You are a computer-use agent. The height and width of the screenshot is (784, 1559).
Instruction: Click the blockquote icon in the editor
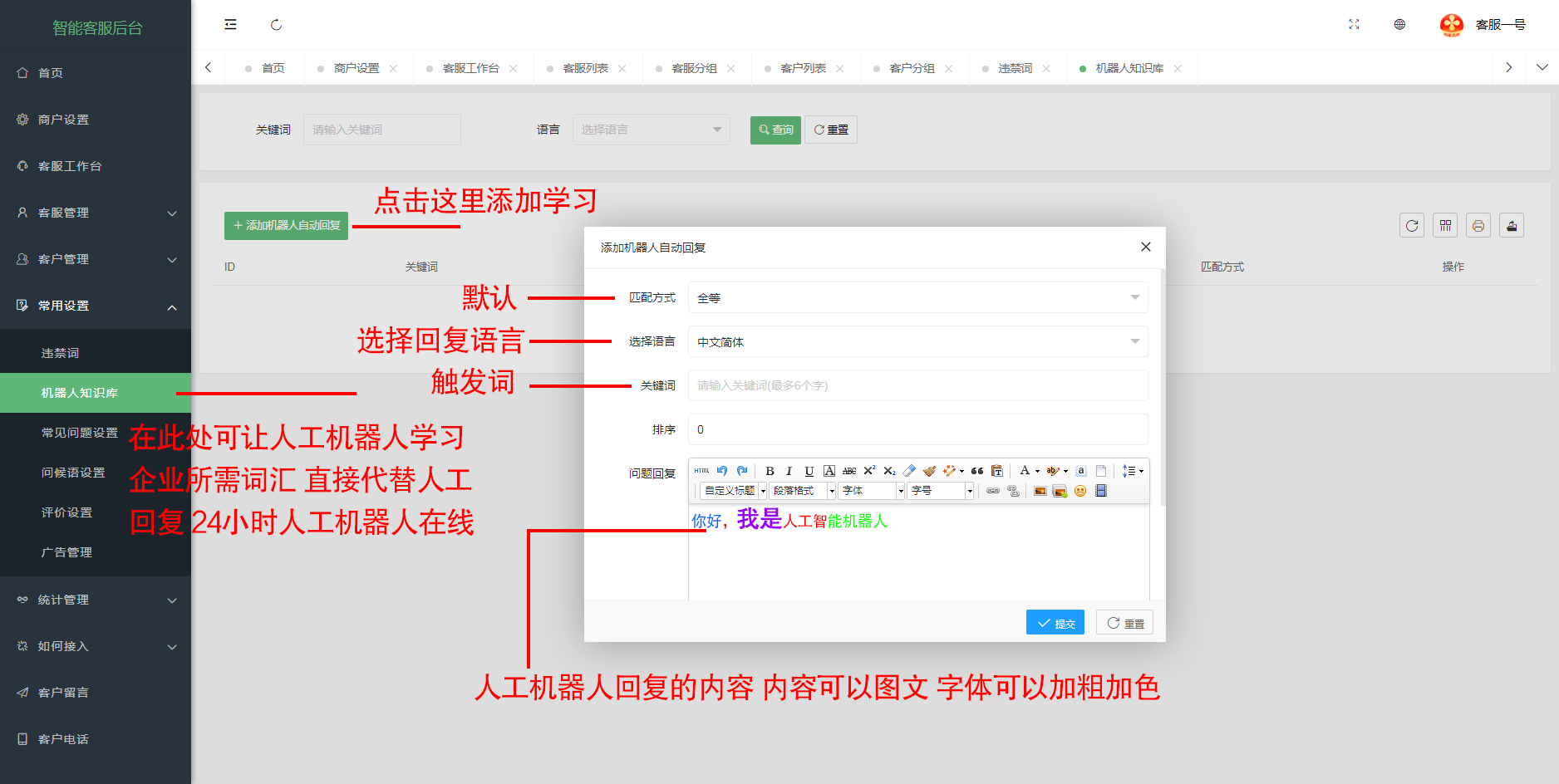pos(977,471)
